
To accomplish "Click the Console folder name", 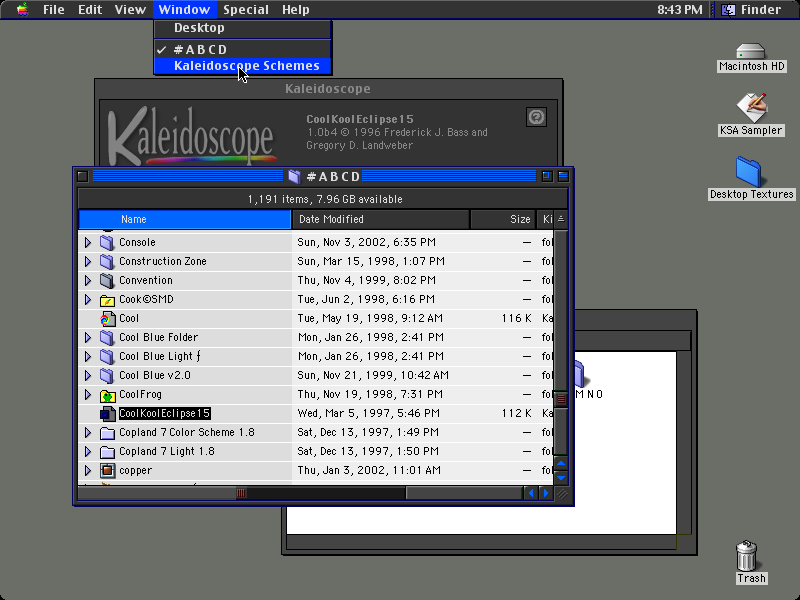I will tap(137, 242).
